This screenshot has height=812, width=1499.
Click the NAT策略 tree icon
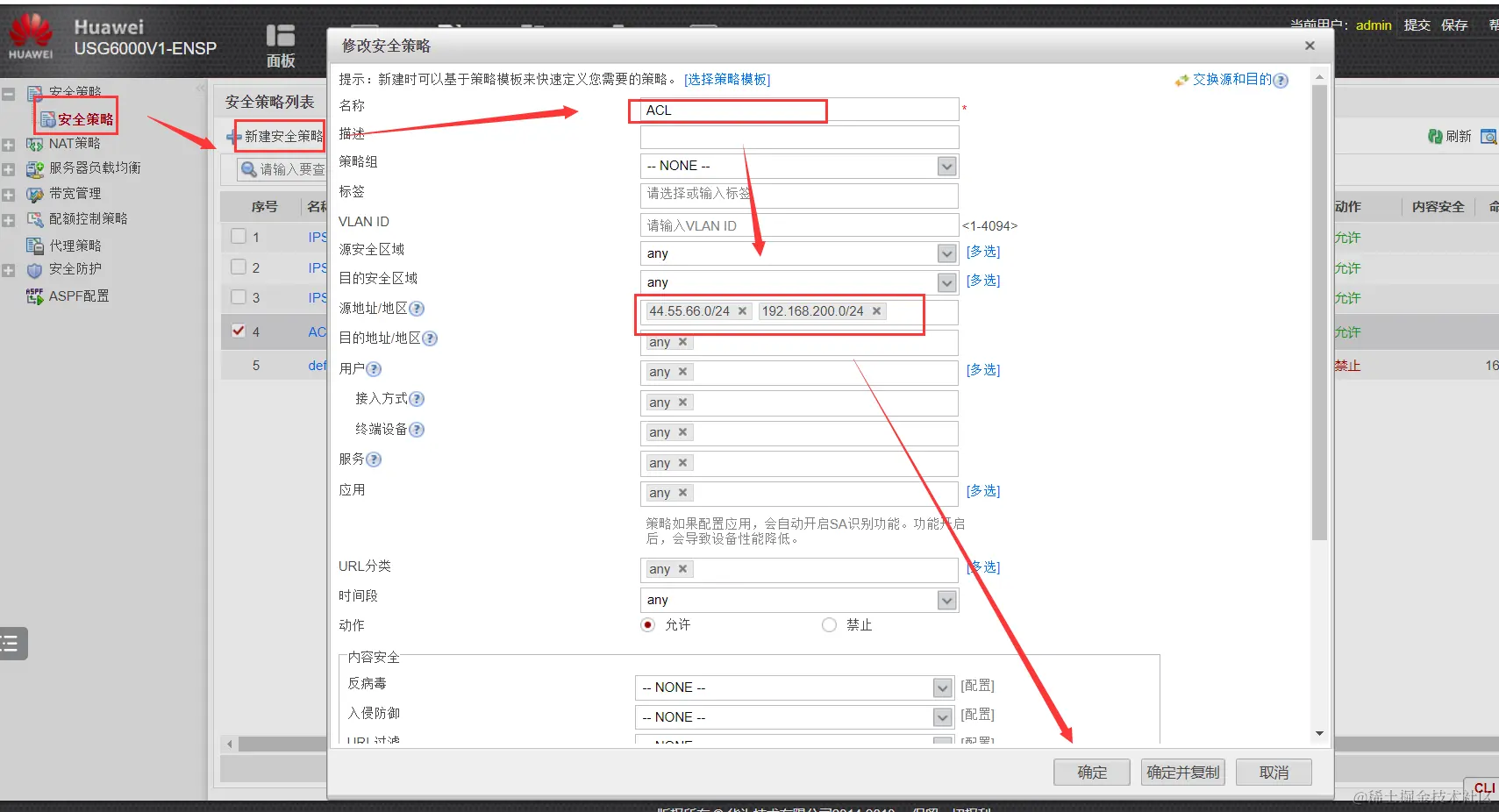coord(35,144)
